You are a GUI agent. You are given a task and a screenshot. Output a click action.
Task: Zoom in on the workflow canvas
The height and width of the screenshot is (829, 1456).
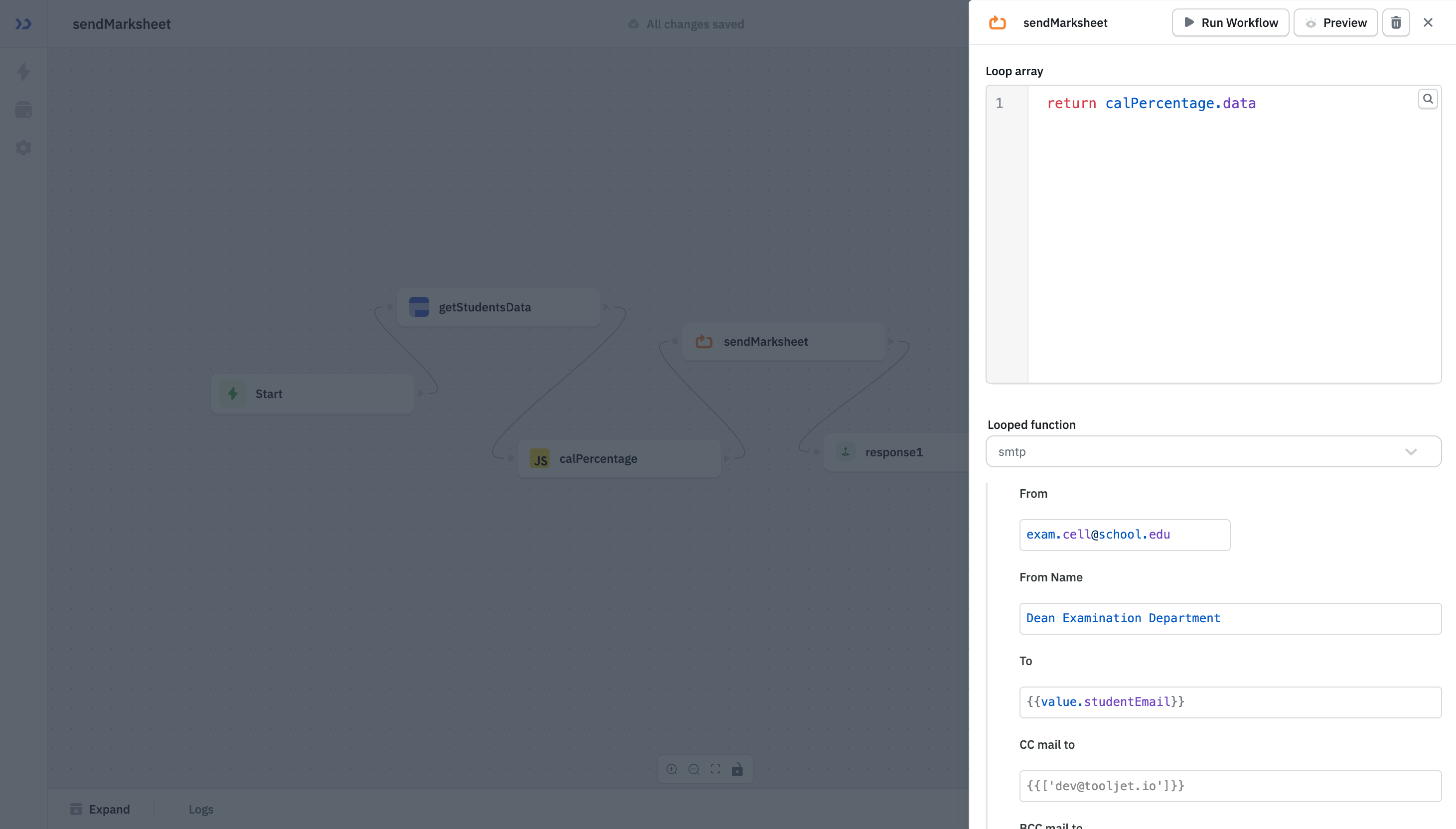point(672,769)
